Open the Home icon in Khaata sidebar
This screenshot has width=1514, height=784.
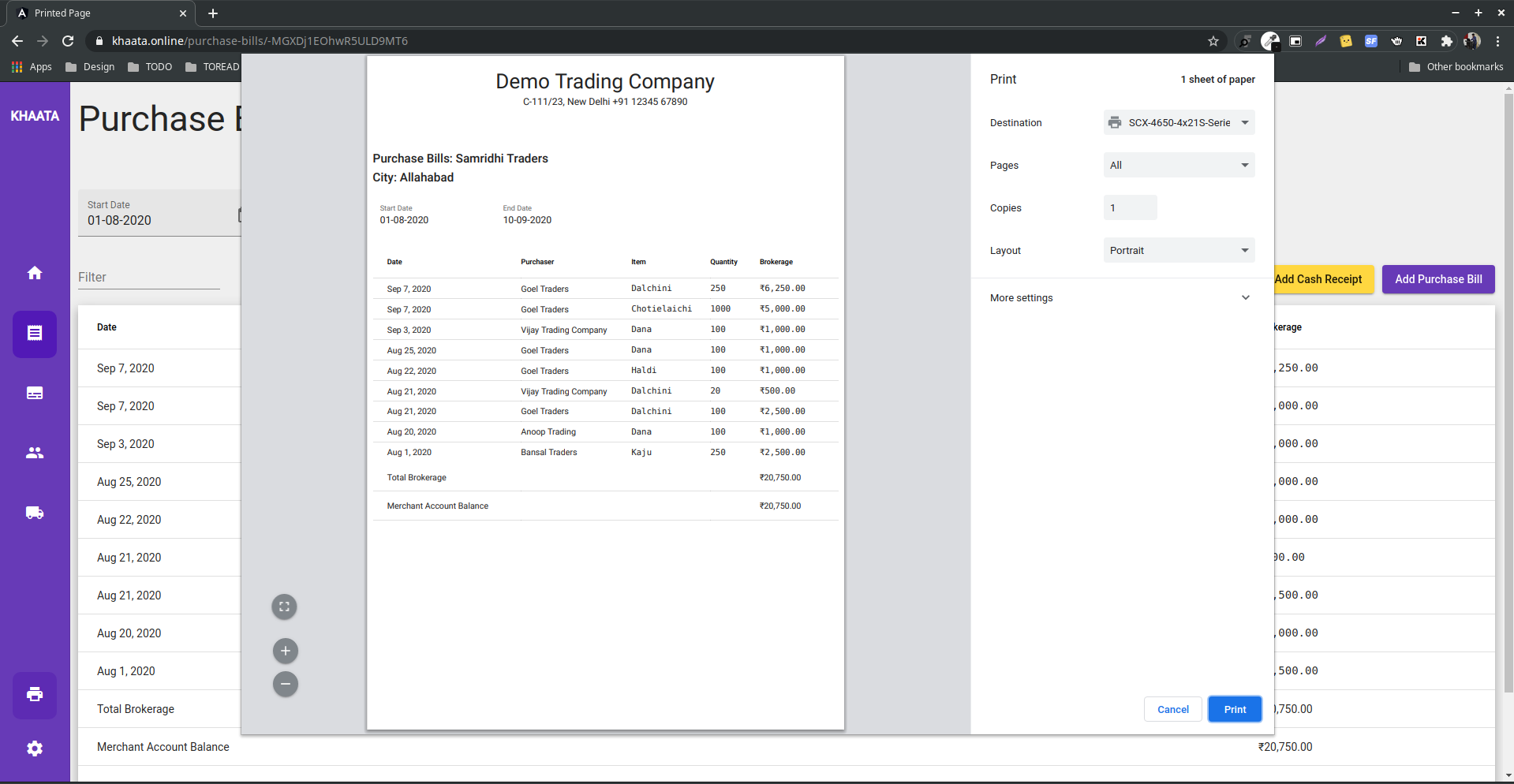click(35, 273)
